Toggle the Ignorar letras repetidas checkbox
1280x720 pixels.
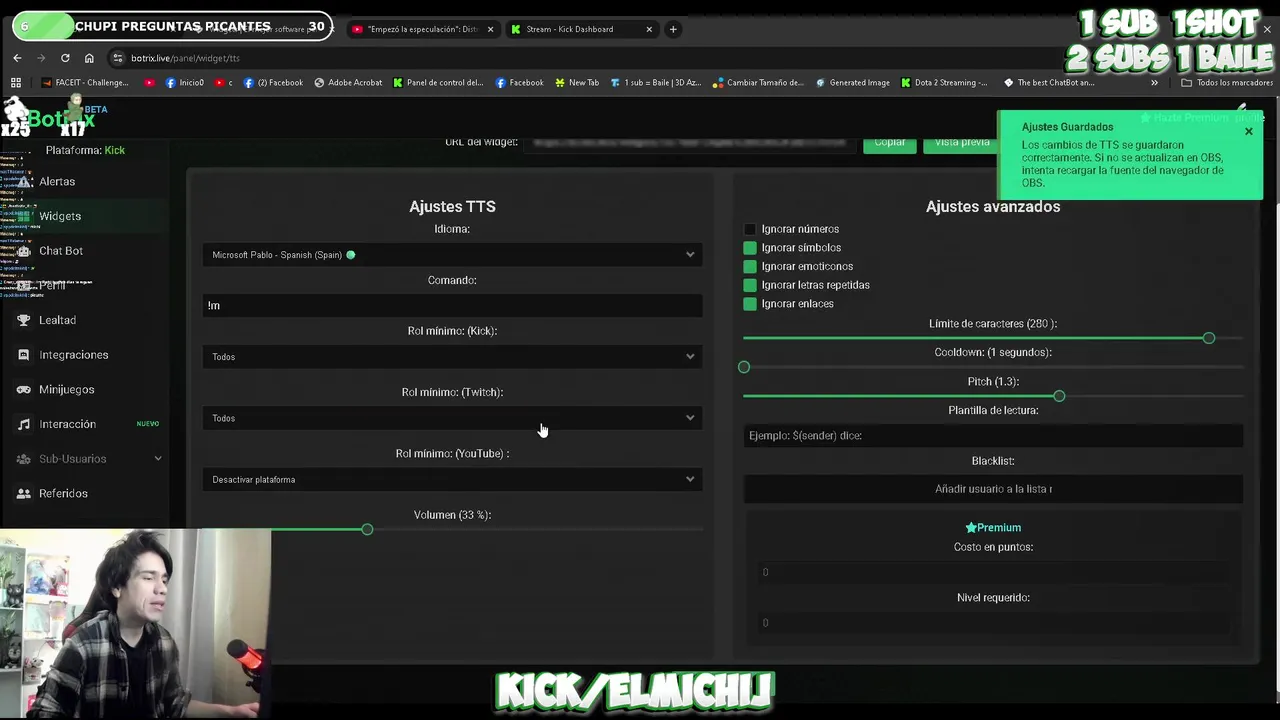[750, 285]
